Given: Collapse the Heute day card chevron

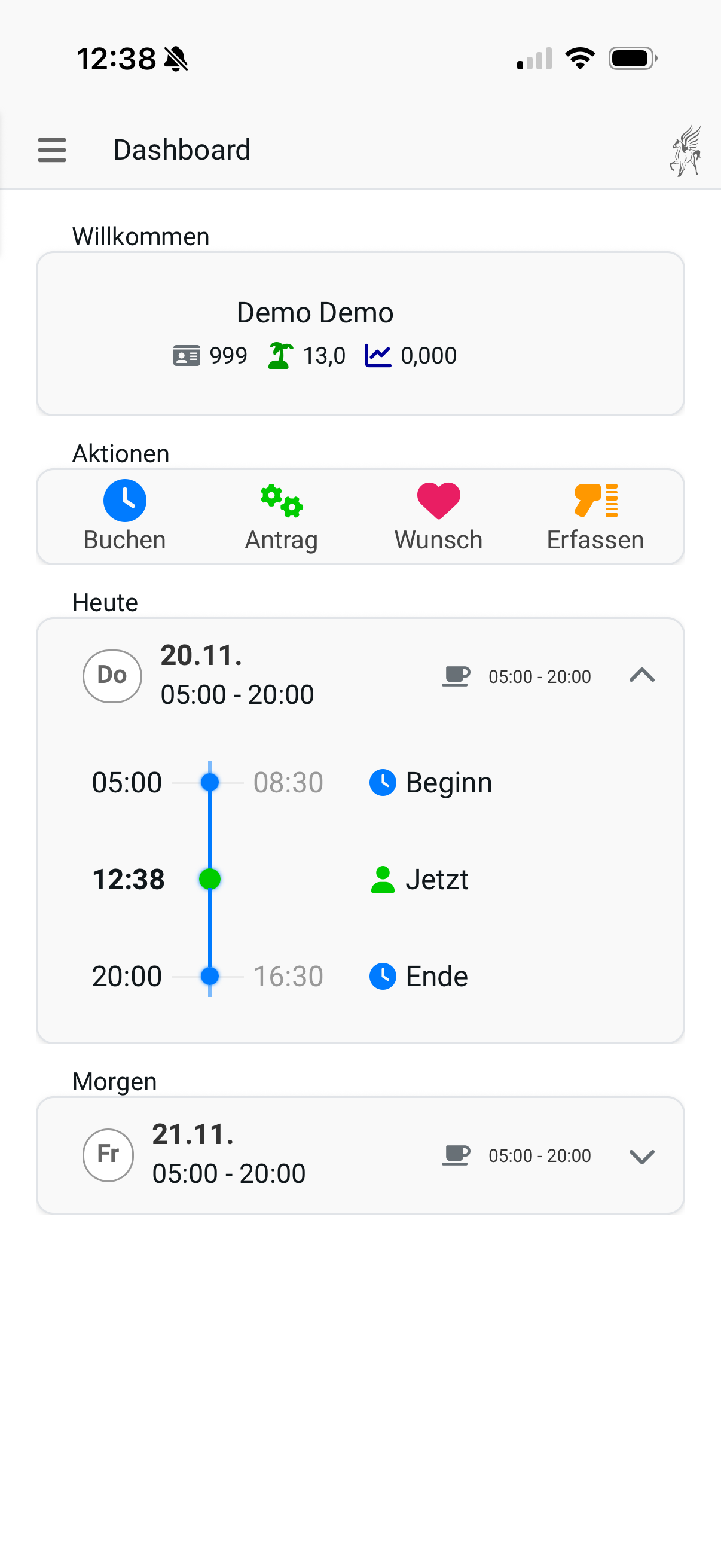Looking at the screenshot, I should tap(642, 675).
